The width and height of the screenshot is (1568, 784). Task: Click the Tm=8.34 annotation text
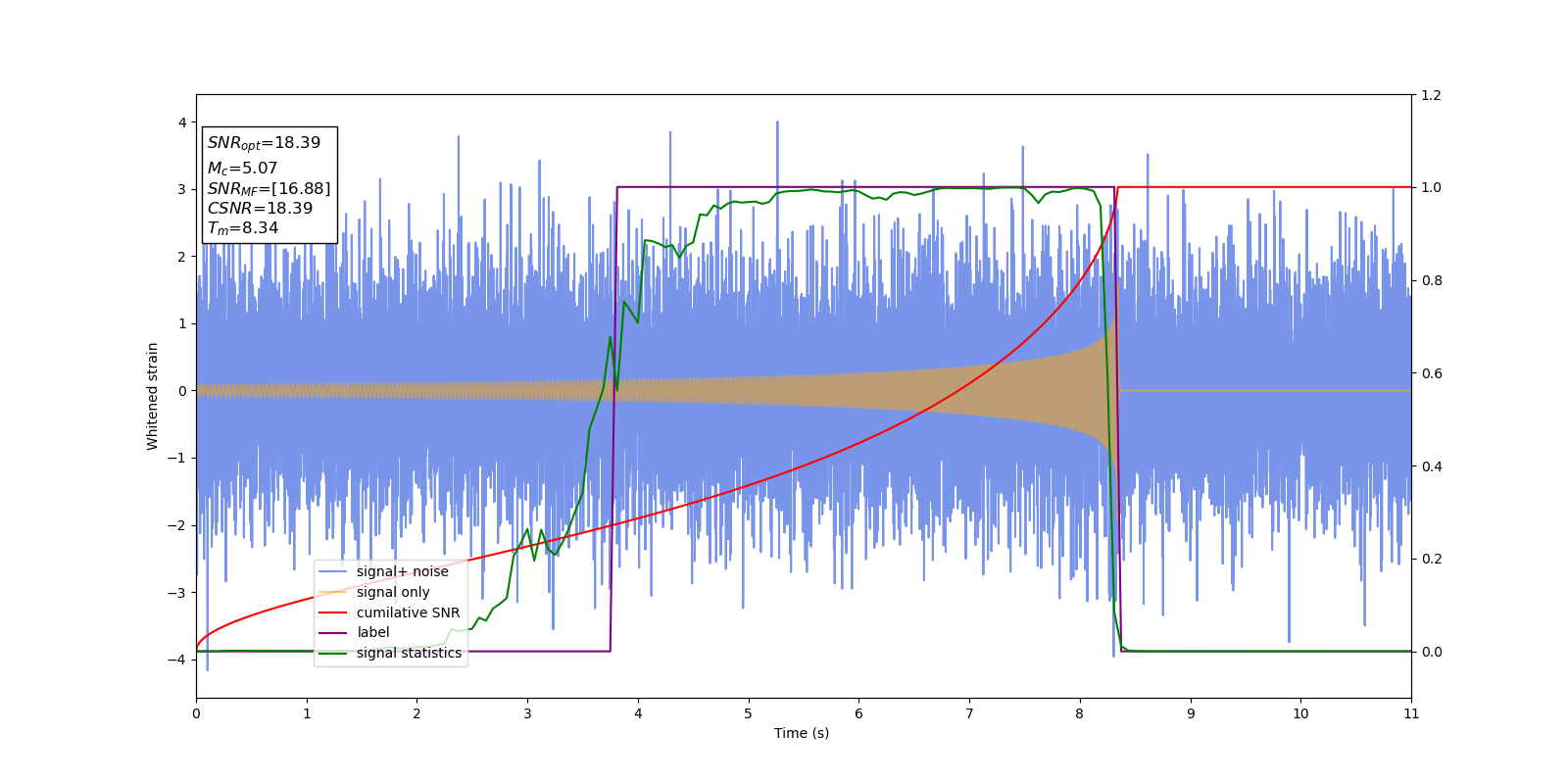[242, 228]
